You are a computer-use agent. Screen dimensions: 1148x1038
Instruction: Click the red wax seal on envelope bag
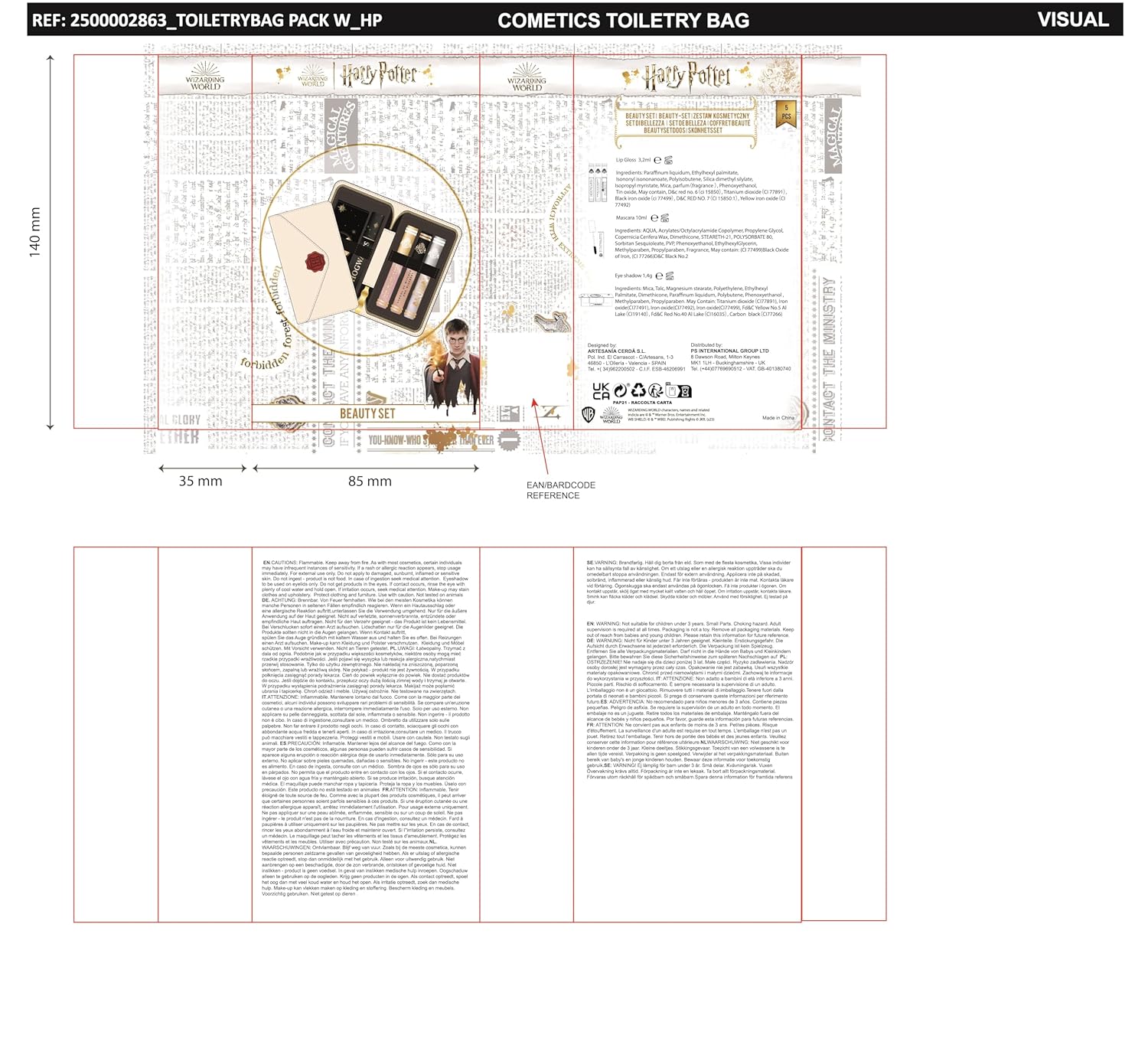(x=315, y=262)
